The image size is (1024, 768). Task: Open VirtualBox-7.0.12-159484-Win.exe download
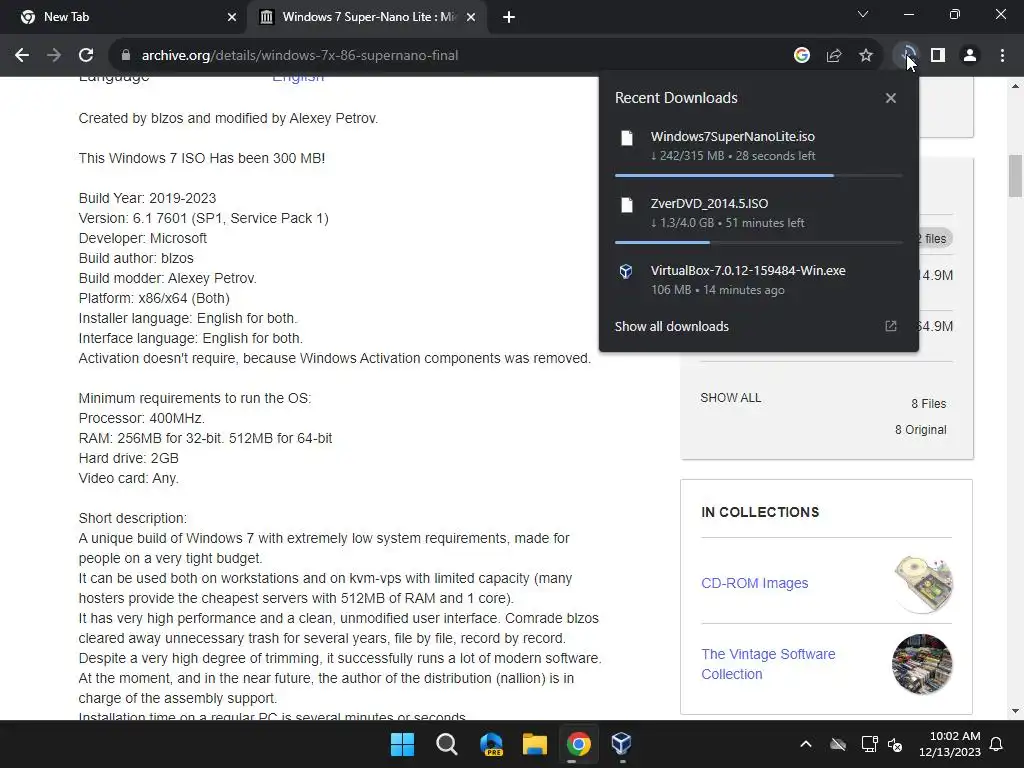(759, 280)
